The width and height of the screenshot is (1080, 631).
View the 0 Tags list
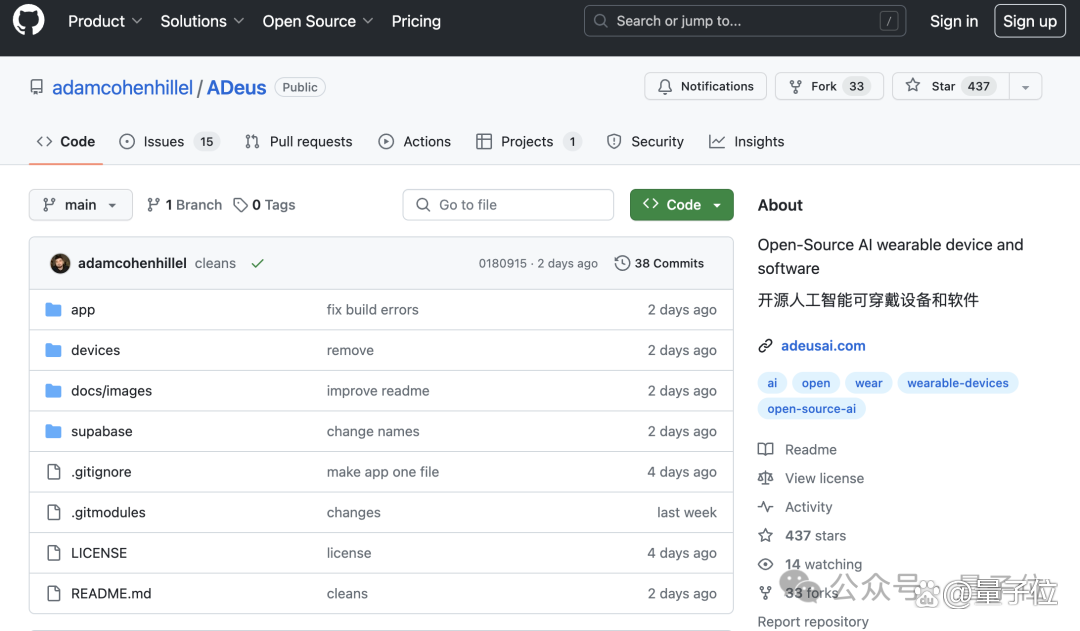[x=264, y=205]
